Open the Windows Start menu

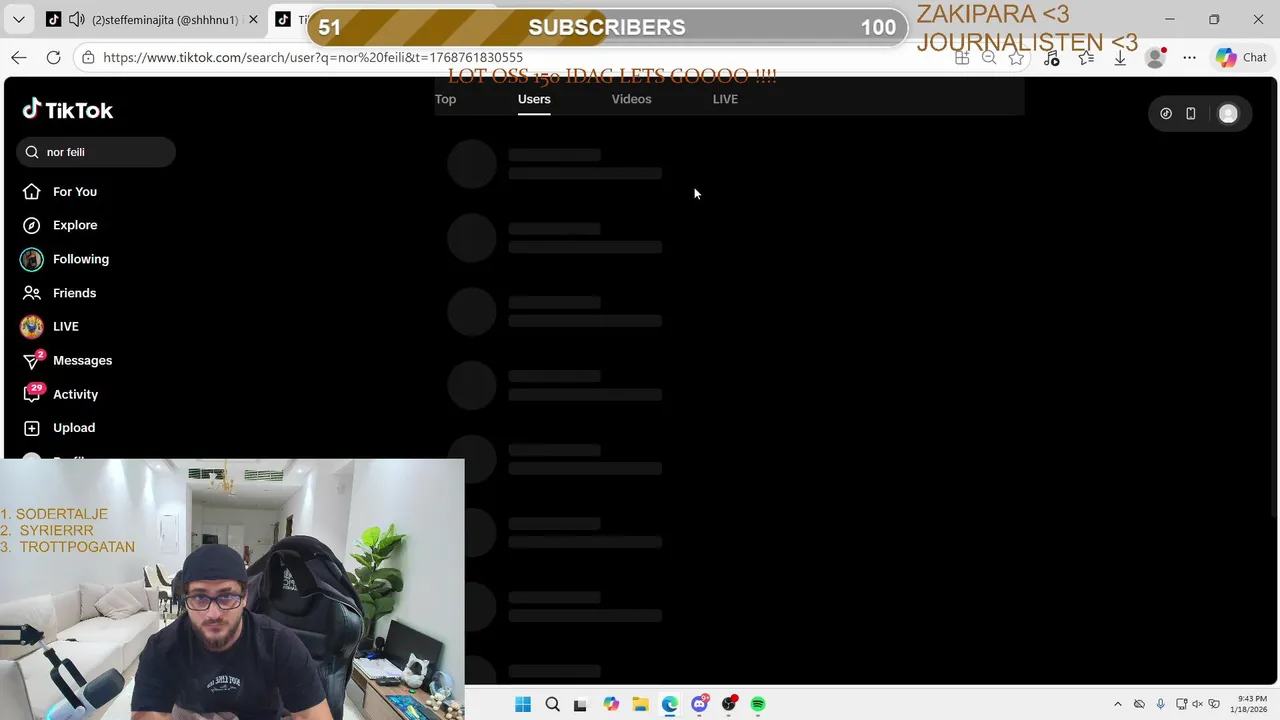(x=523, y=704)
